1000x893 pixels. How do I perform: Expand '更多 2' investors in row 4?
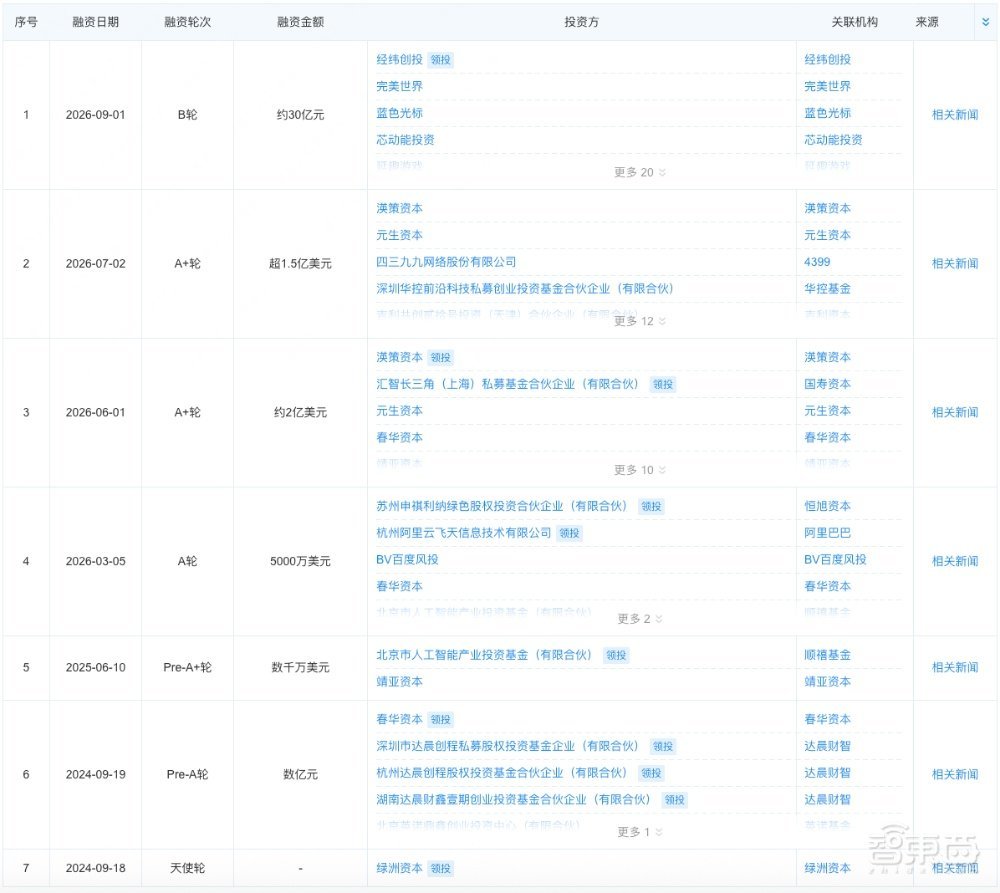640,619
